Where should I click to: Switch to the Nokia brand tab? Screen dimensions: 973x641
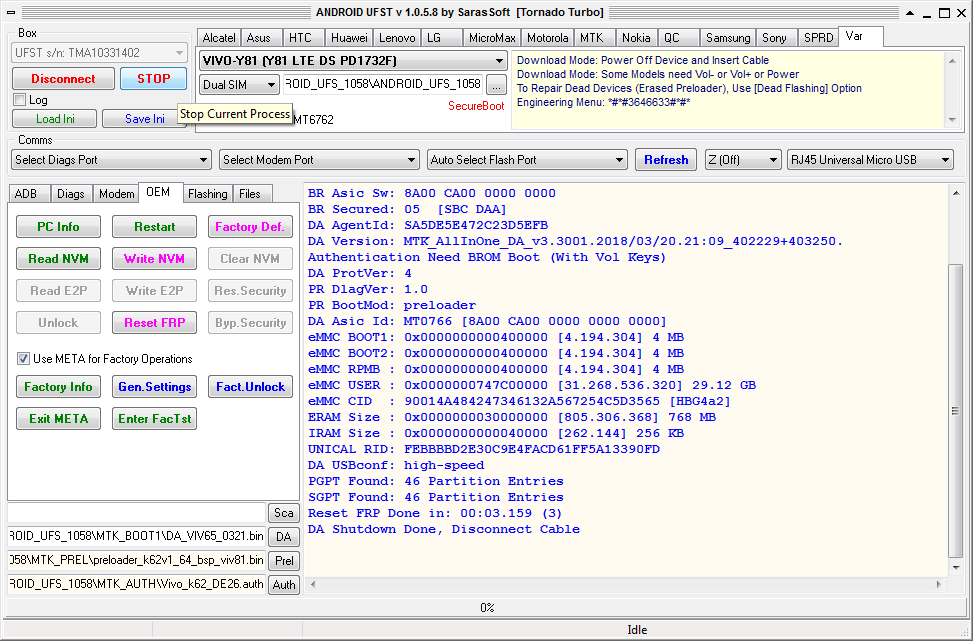click(636, 38)
